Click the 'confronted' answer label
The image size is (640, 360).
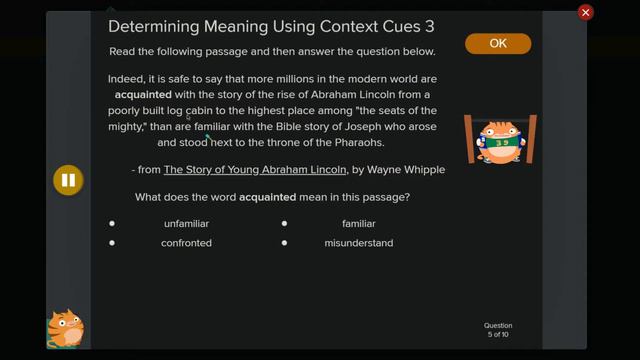click(187, 243)
